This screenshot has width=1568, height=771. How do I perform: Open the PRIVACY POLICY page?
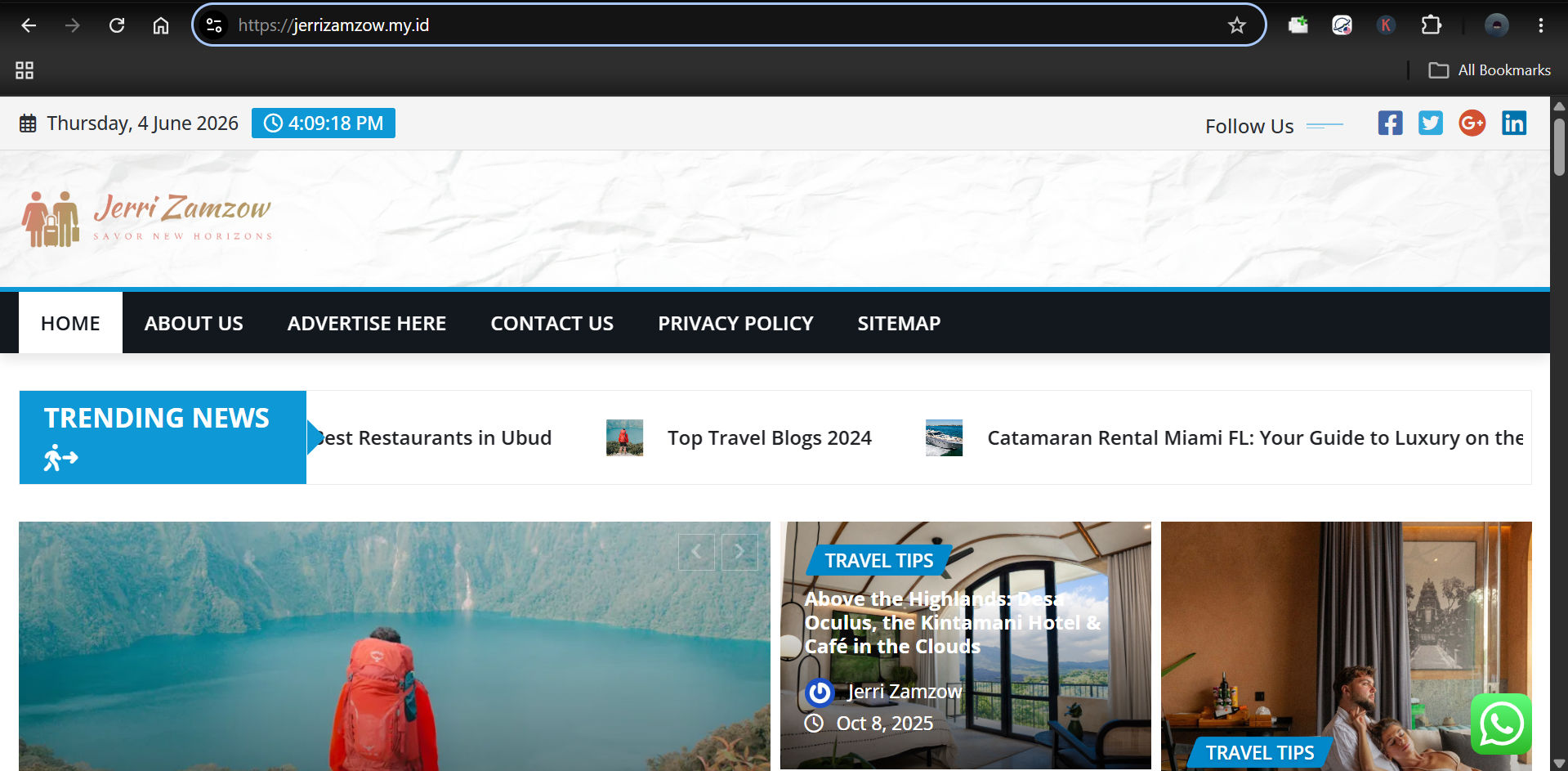coord(735,323)
